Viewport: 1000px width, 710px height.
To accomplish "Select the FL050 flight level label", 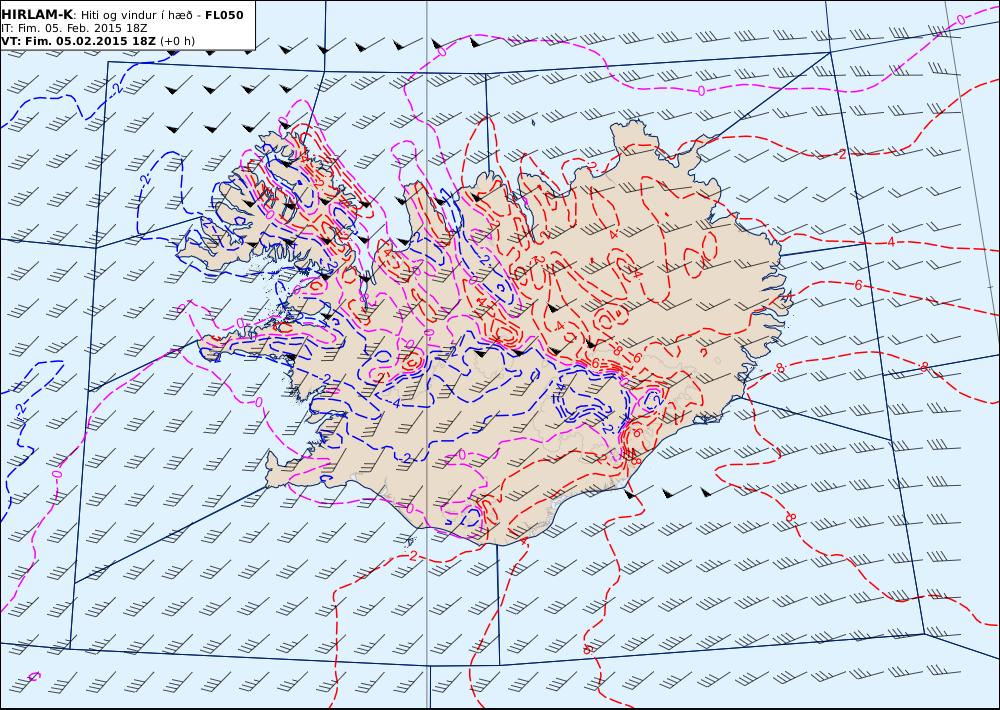I will click(224, 15).
